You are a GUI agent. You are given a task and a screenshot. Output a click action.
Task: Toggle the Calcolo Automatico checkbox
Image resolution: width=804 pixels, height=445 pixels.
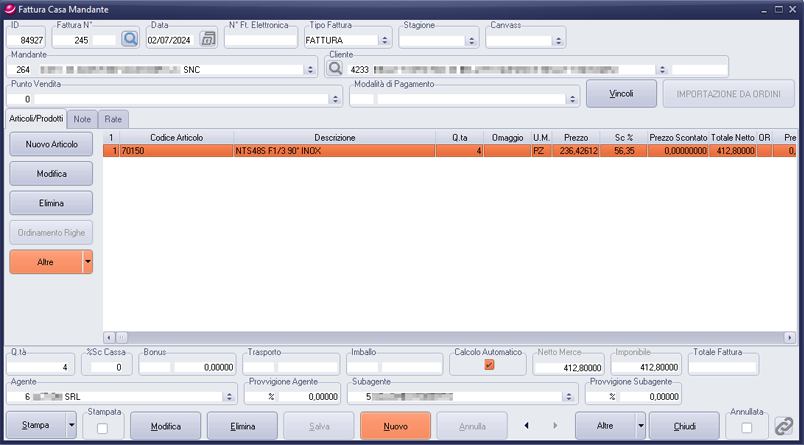[x=489, y=365]
